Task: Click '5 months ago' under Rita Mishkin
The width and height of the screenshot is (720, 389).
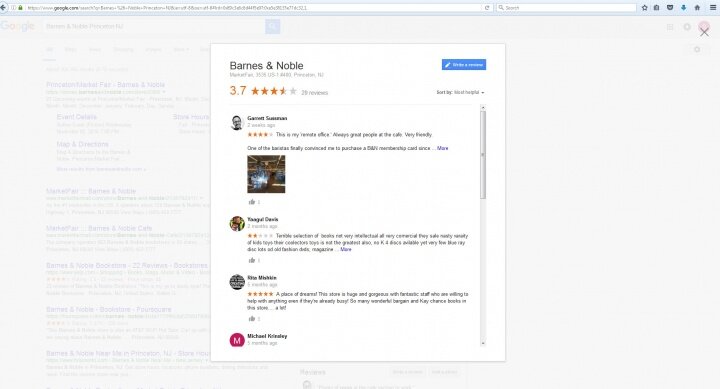Action: [262, 285]
